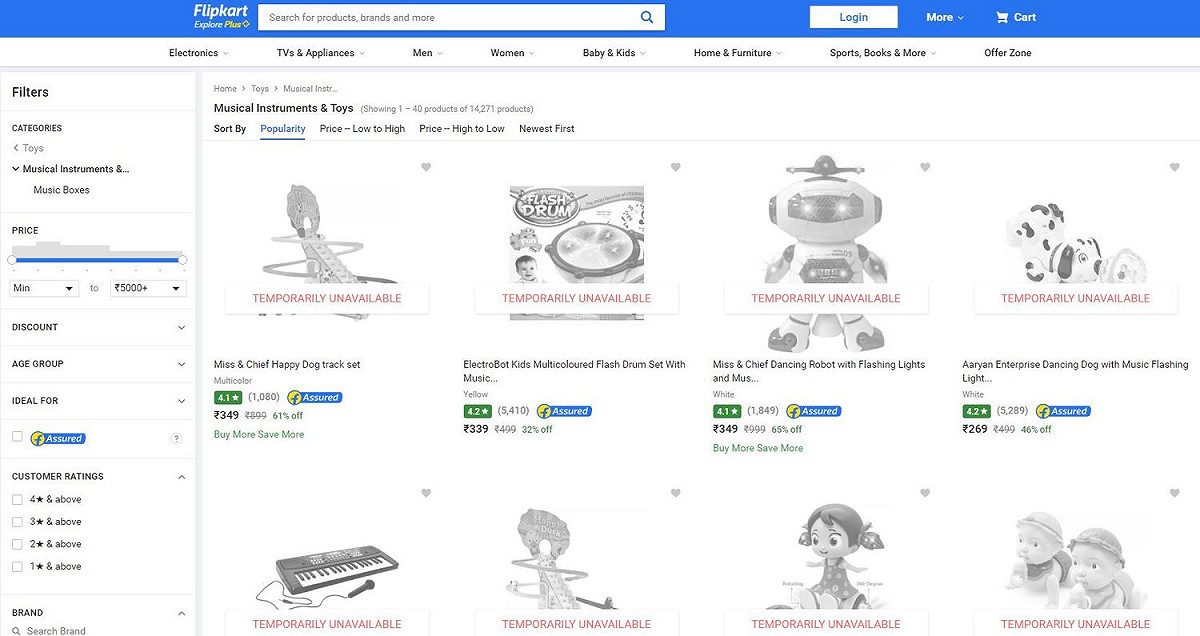
Task: Check 2★ & above rating filter
Action: [17, 544]
